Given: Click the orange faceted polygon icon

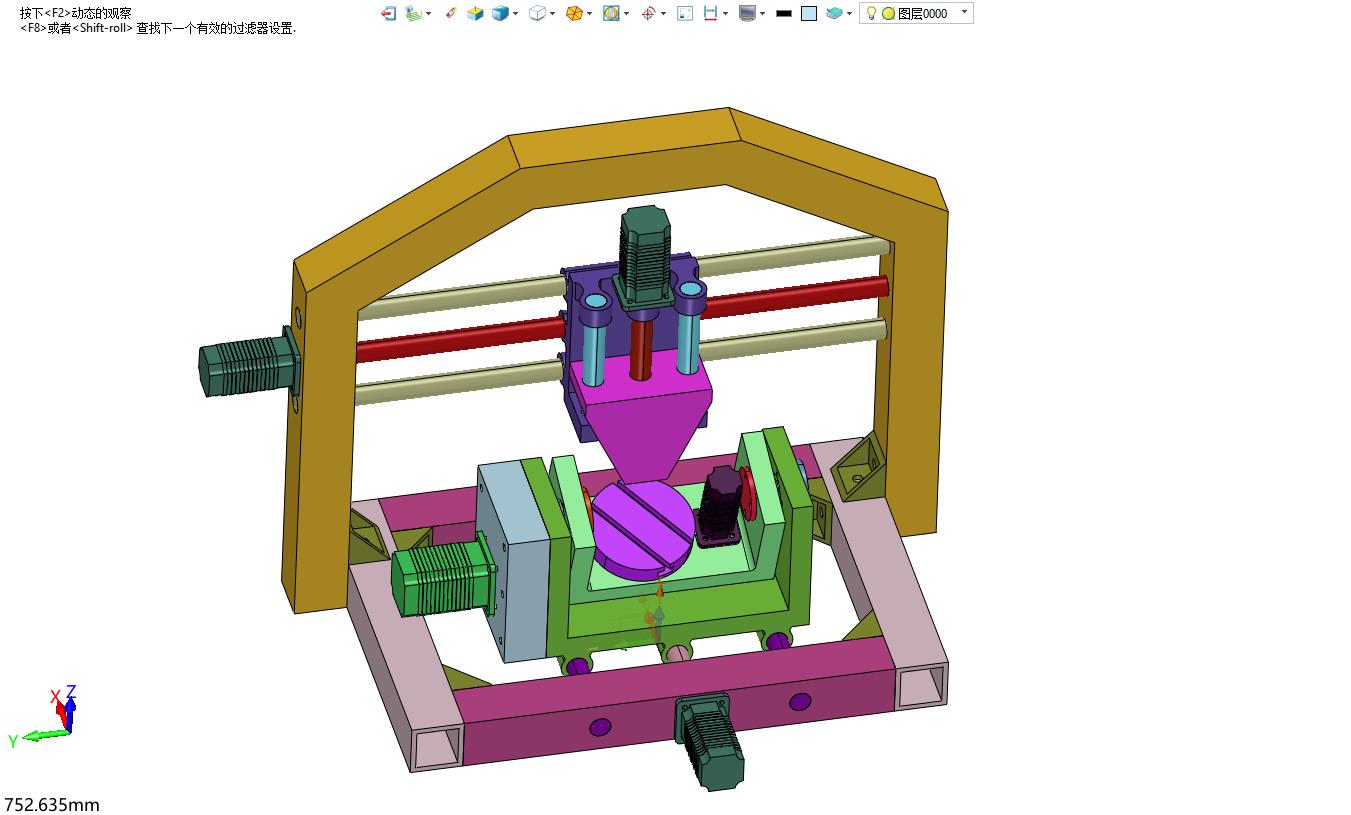Looking at the screenshot, I should (574, 13).
